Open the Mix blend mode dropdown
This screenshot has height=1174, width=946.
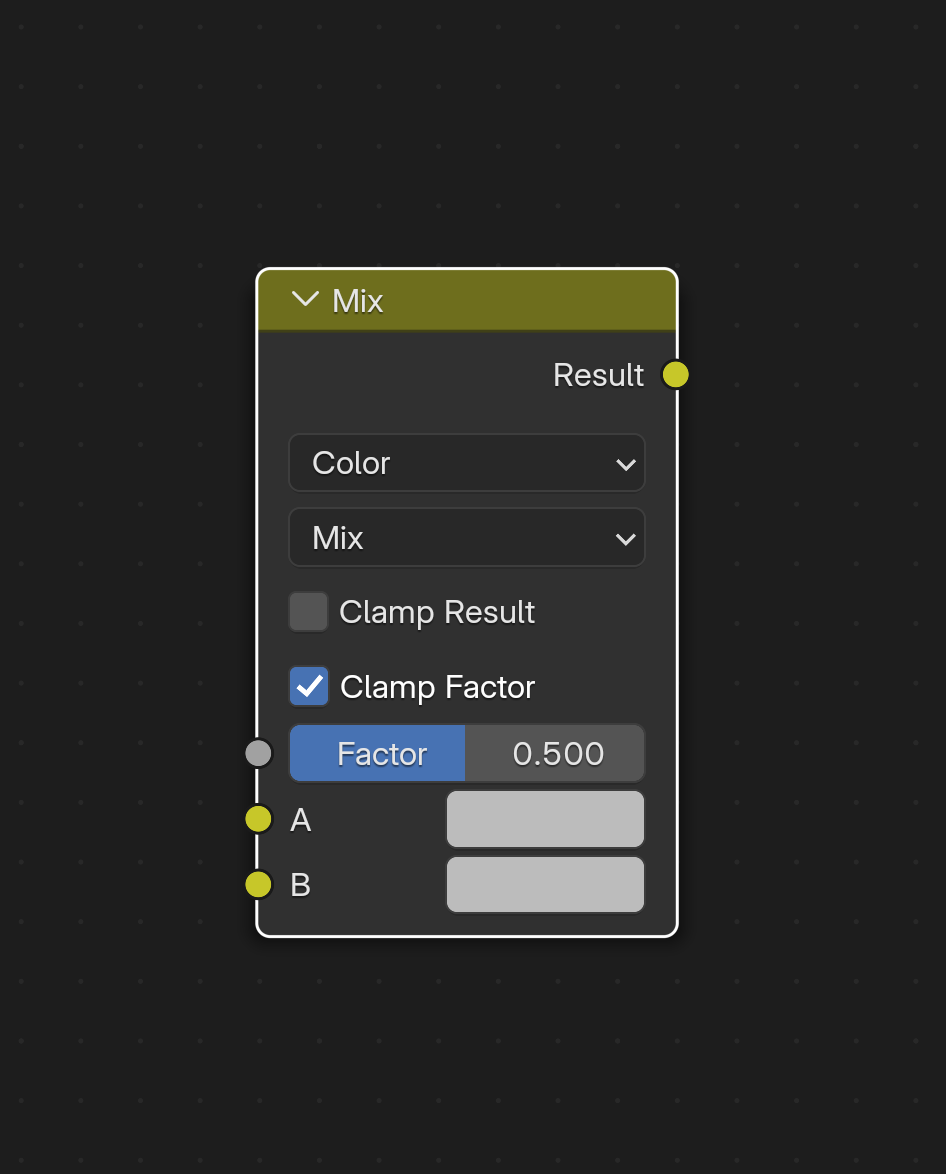(x=467, y=538)
